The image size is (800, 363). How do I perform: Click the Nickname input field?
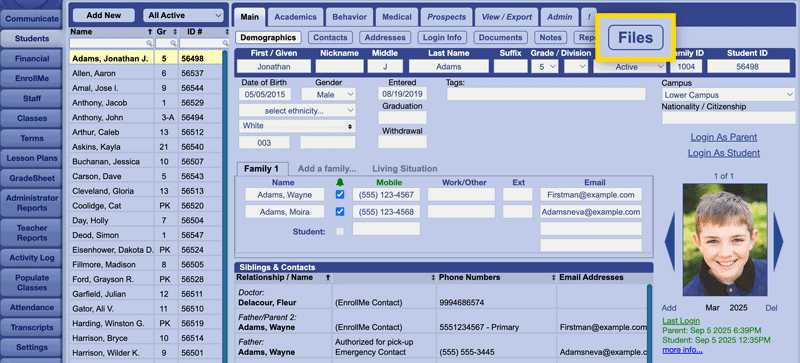click(339, 66)
